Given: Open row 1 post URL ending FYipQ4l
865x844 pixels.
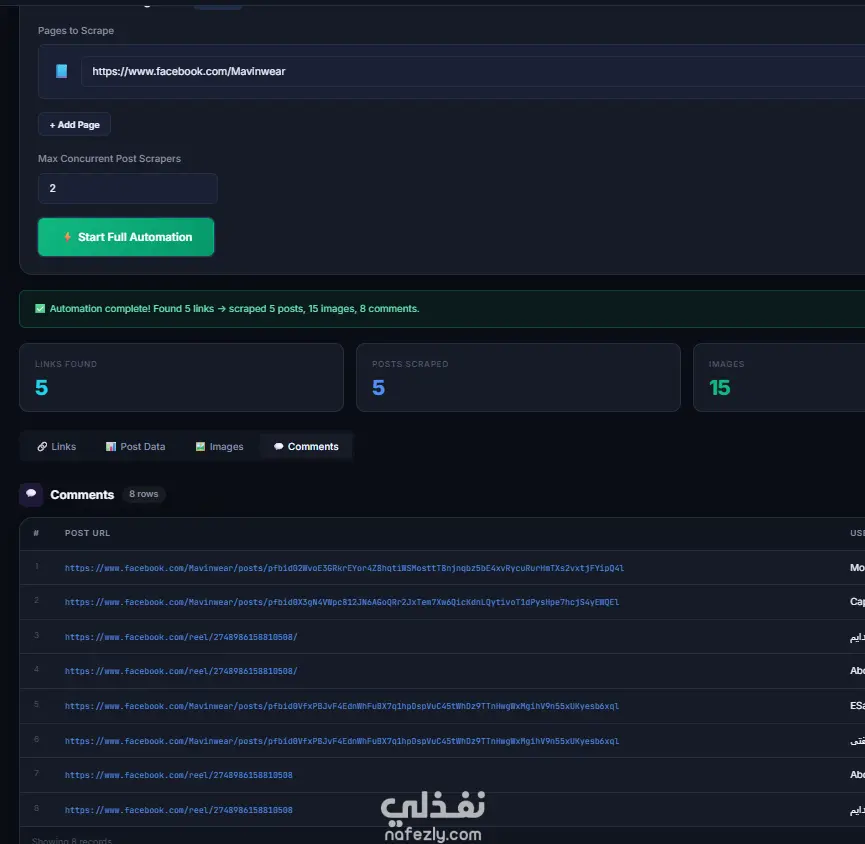Looking at the screenshot, I should [x=344, y=568].
